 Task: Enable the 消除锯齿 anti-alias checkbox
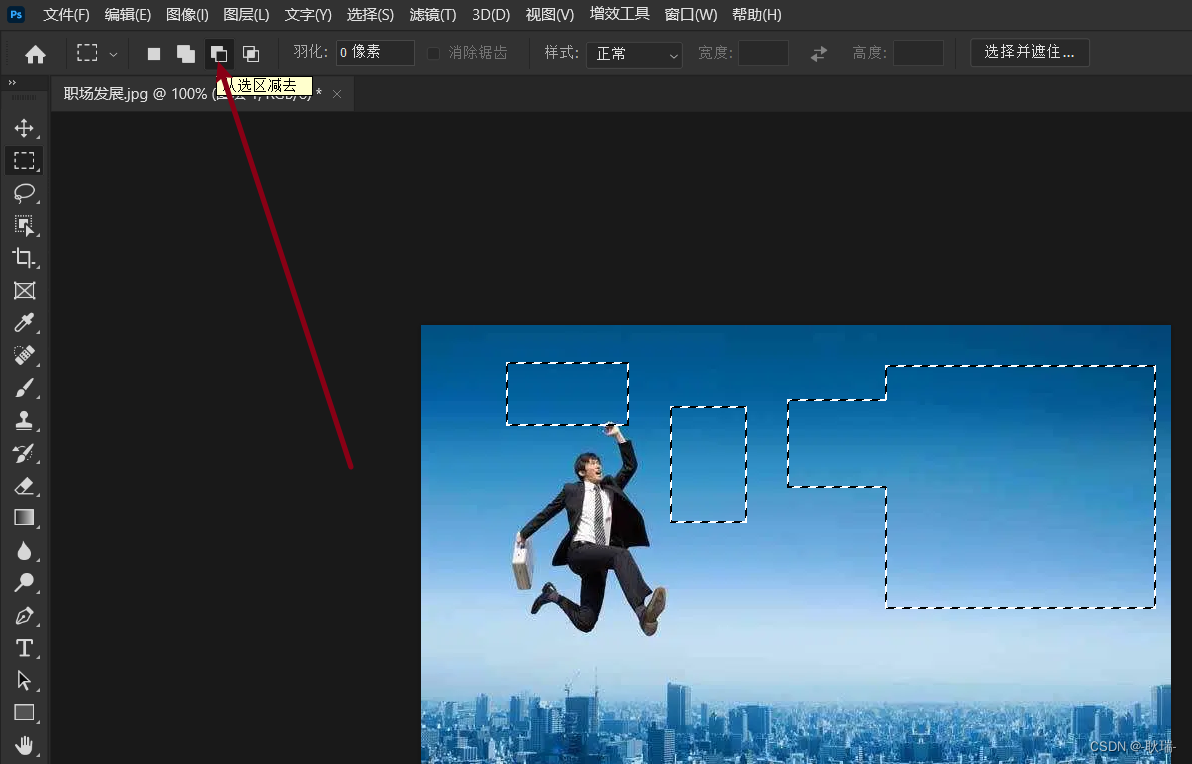click(433, 53)
